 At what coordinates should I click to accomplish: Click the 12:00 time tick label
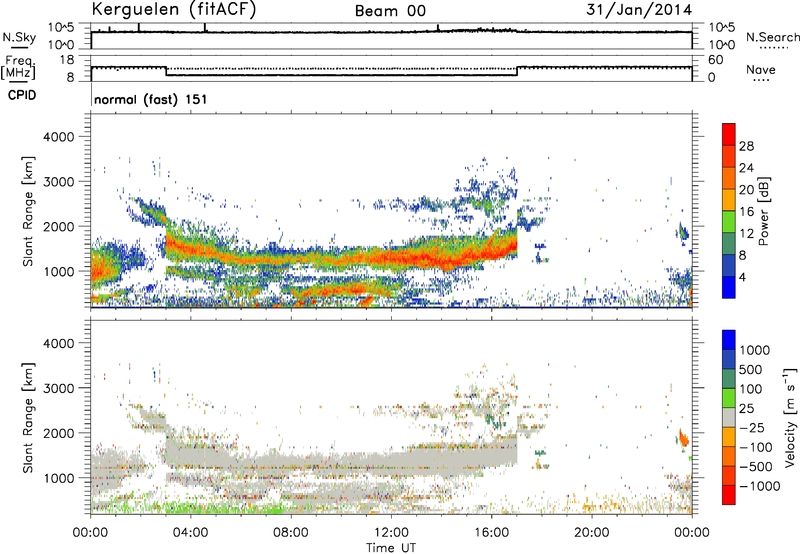[x=391, y=533]
